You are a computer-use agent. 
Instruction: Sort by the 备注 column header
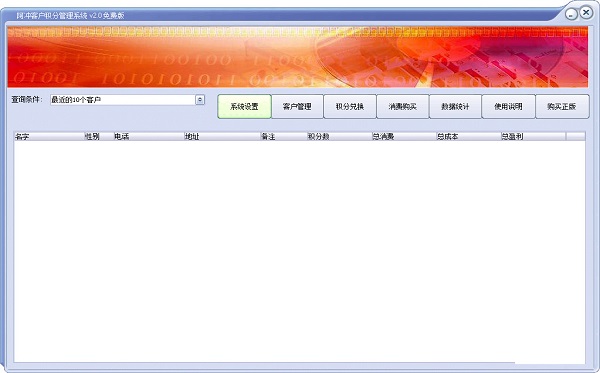[x=284, y=136]
